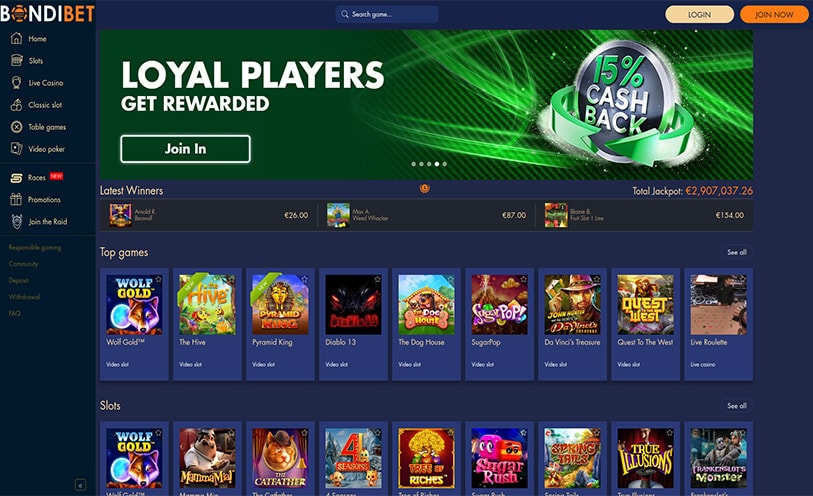Open Live Casino from sidebar icon

tap(17, 82)
